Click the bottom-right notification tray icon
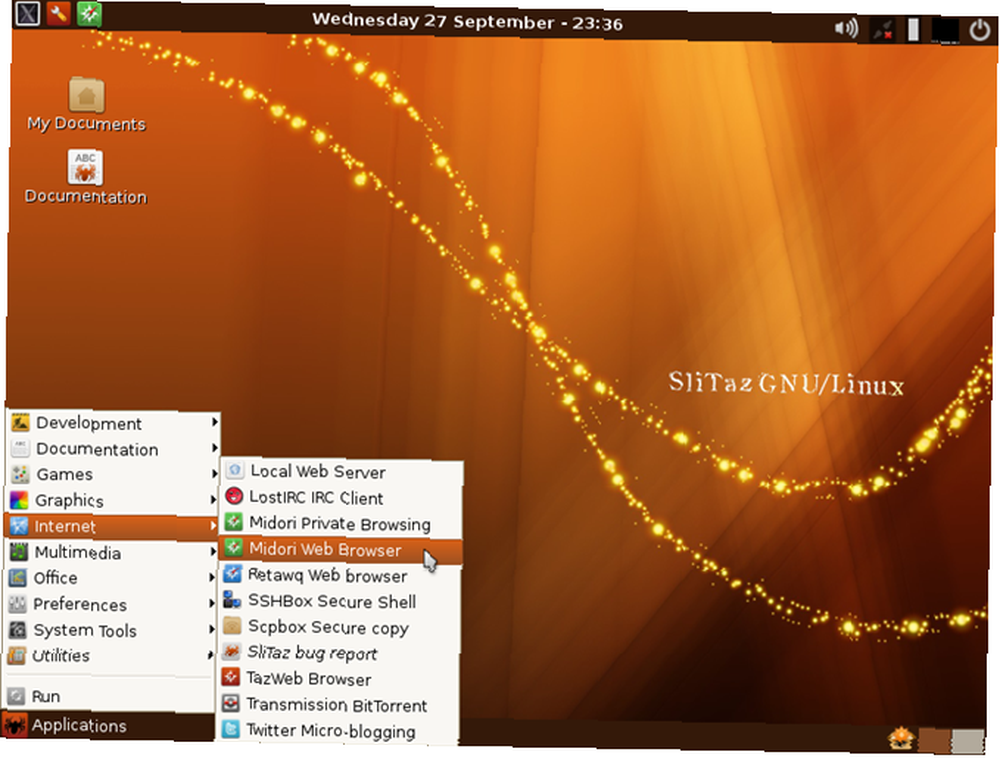 pyautogui.click(x=901, y=740)
